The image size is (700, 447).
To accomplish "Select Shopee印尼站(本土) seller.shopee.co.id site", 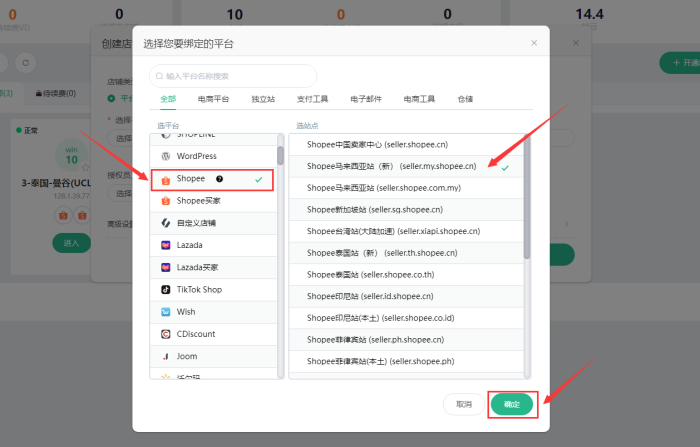I will pos(406,318).
